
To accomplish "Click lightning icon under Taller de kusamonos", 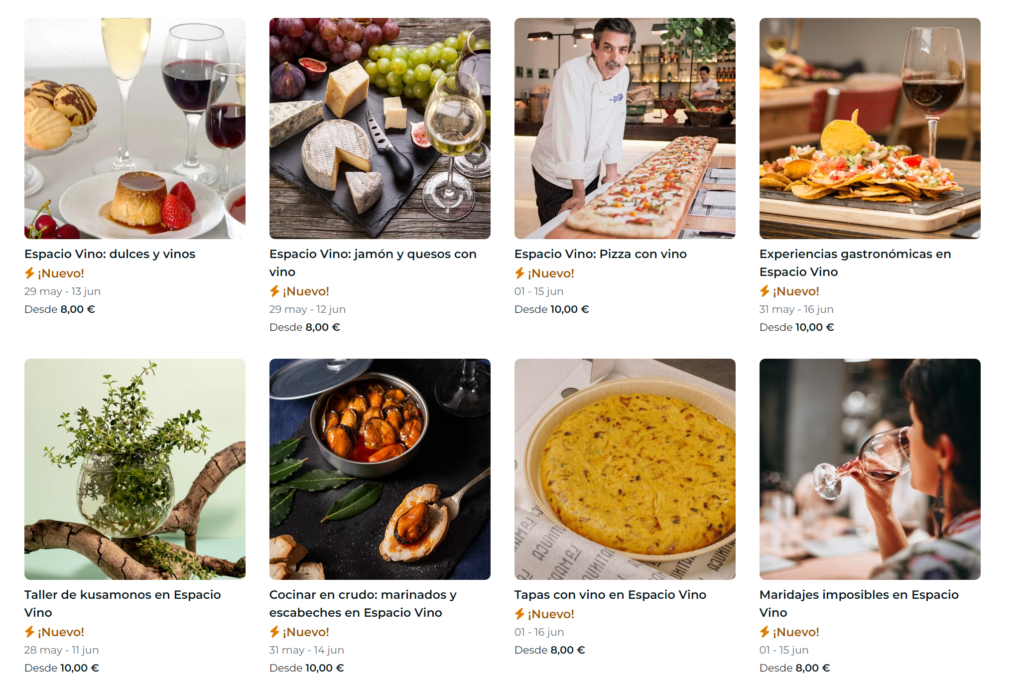I will [30, 632].
